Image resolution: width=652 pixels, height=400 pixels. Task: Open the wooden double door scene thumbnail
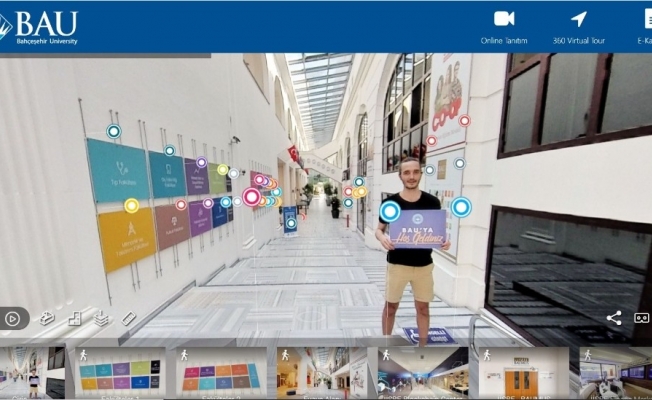(521, 373)
